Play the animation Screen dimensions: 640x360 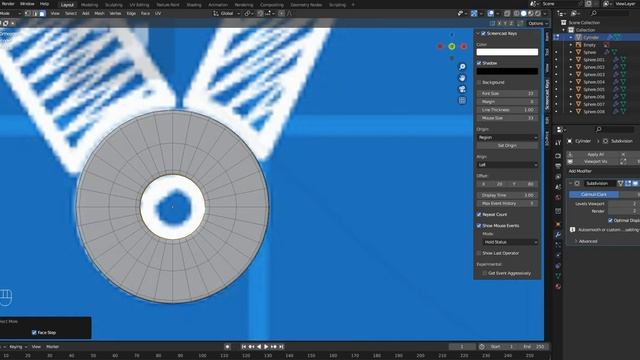[266, 347]
